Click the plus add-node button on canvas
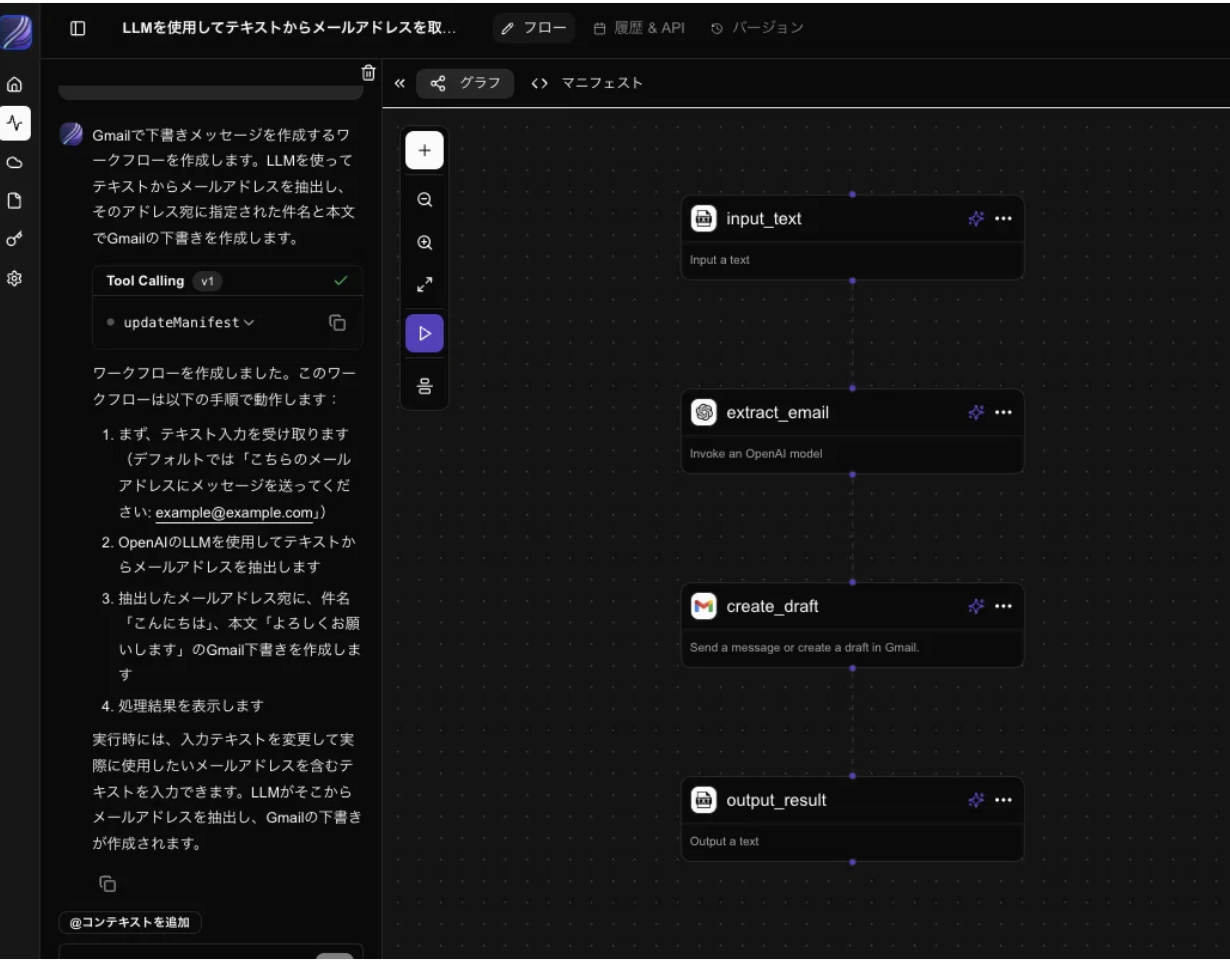1230x960 pixels. coord(424,150)
